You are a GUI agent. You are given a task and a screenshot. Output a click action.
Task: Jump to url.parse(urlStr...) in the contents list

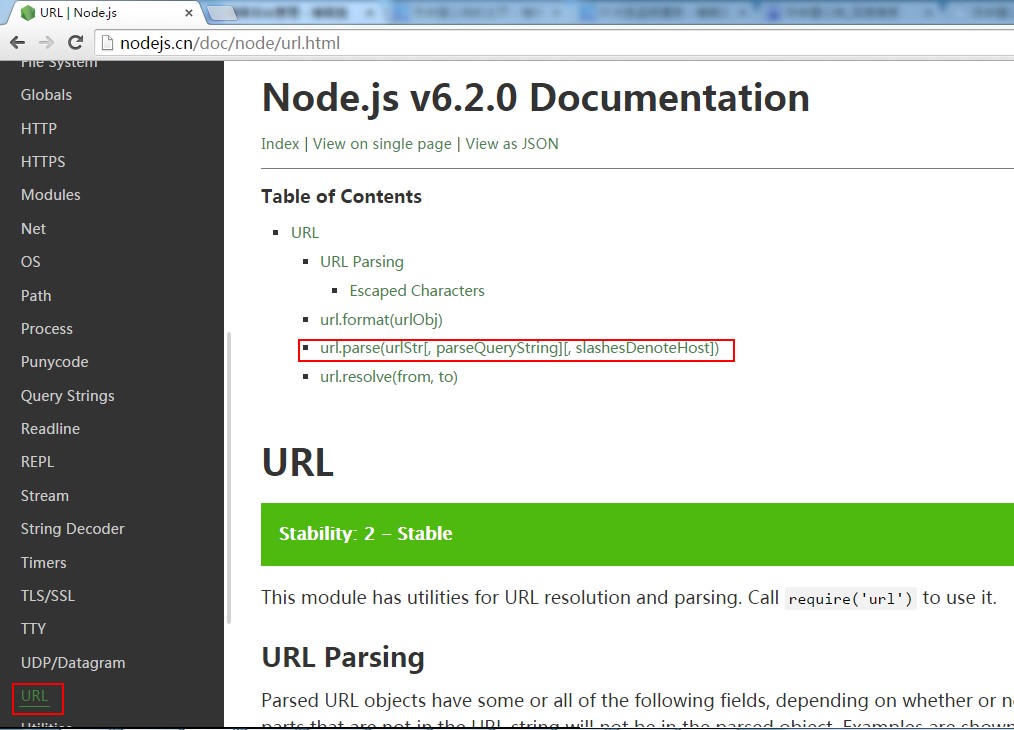point(519,349)
